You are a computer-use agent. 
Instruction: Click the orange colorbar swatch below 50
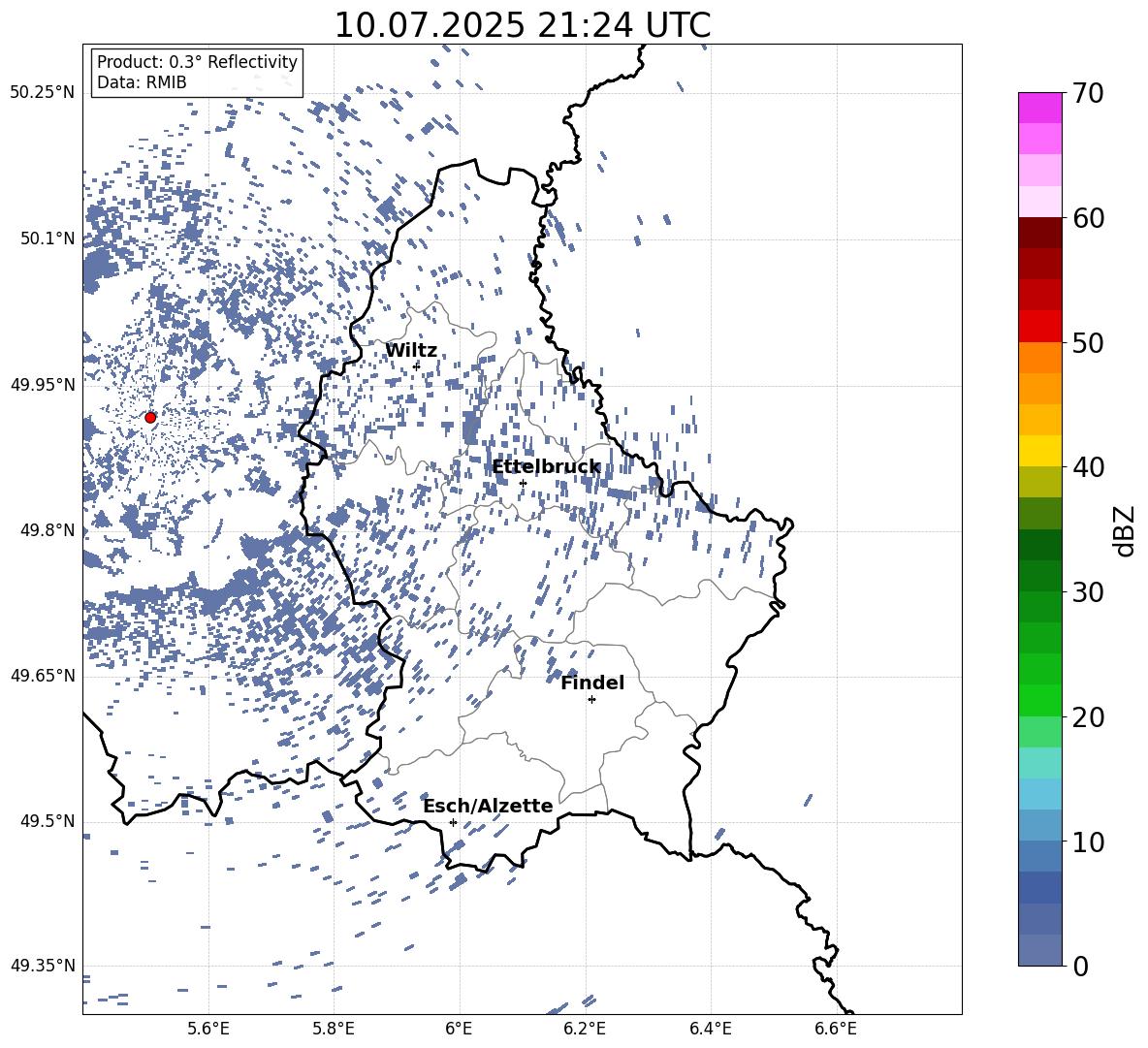(1039, 358)
